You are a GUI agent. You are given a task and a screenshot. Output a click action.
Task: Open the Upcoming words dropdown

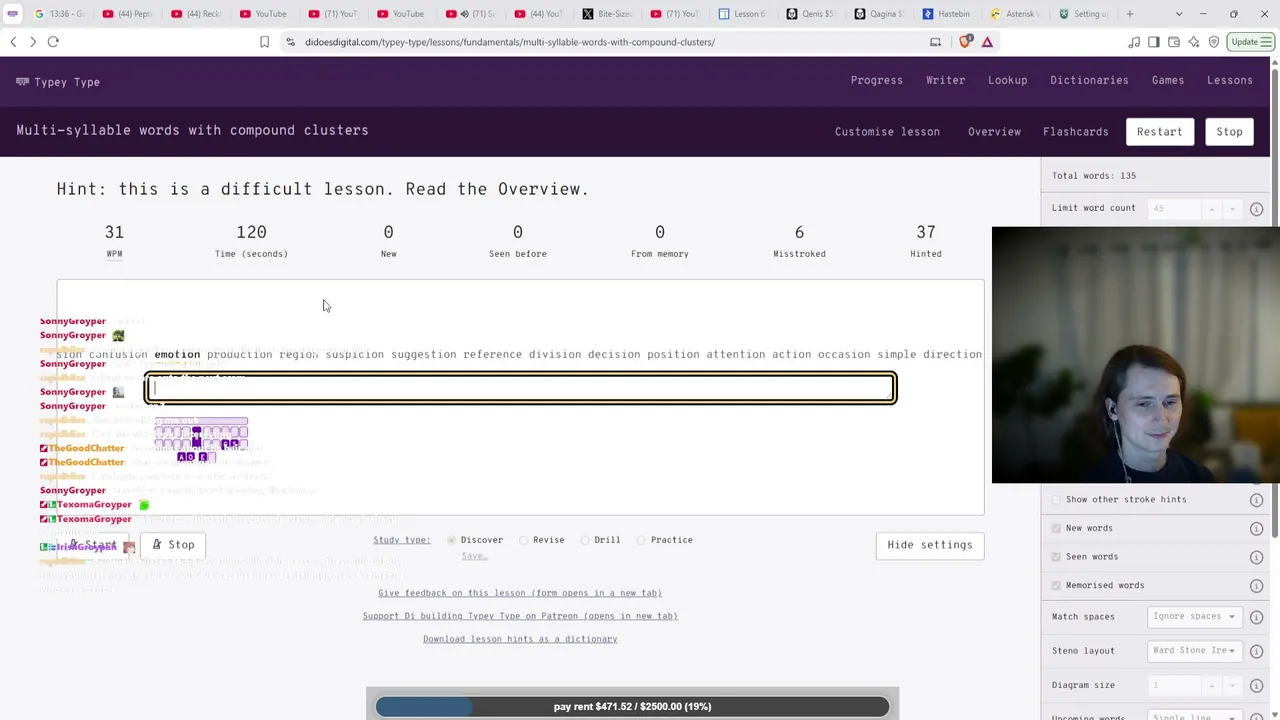pyautogui.click(x=1194, y=716)
